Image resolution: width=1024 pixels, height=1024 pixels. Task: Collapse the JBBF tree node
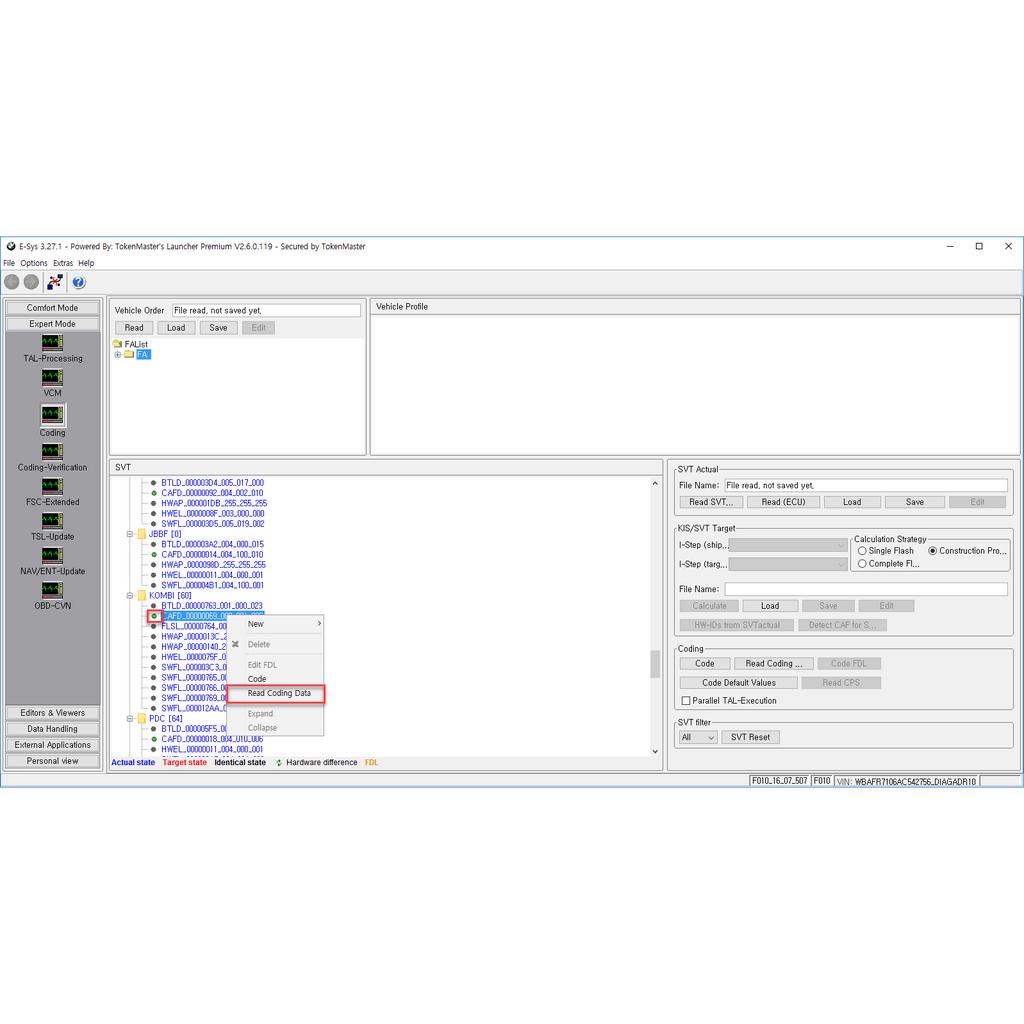(130, 534)
